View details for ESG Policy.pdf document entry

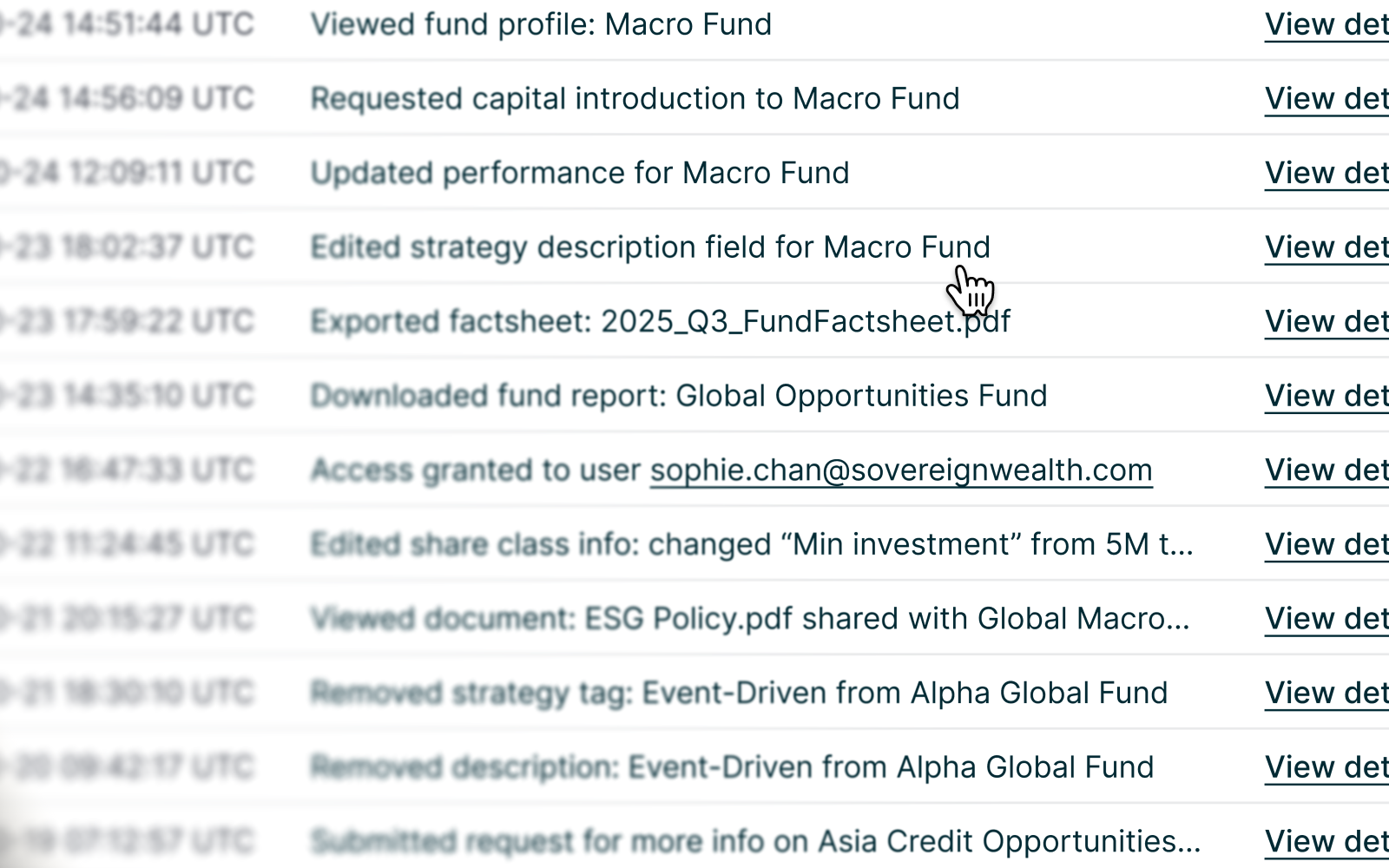[1326, 619]
